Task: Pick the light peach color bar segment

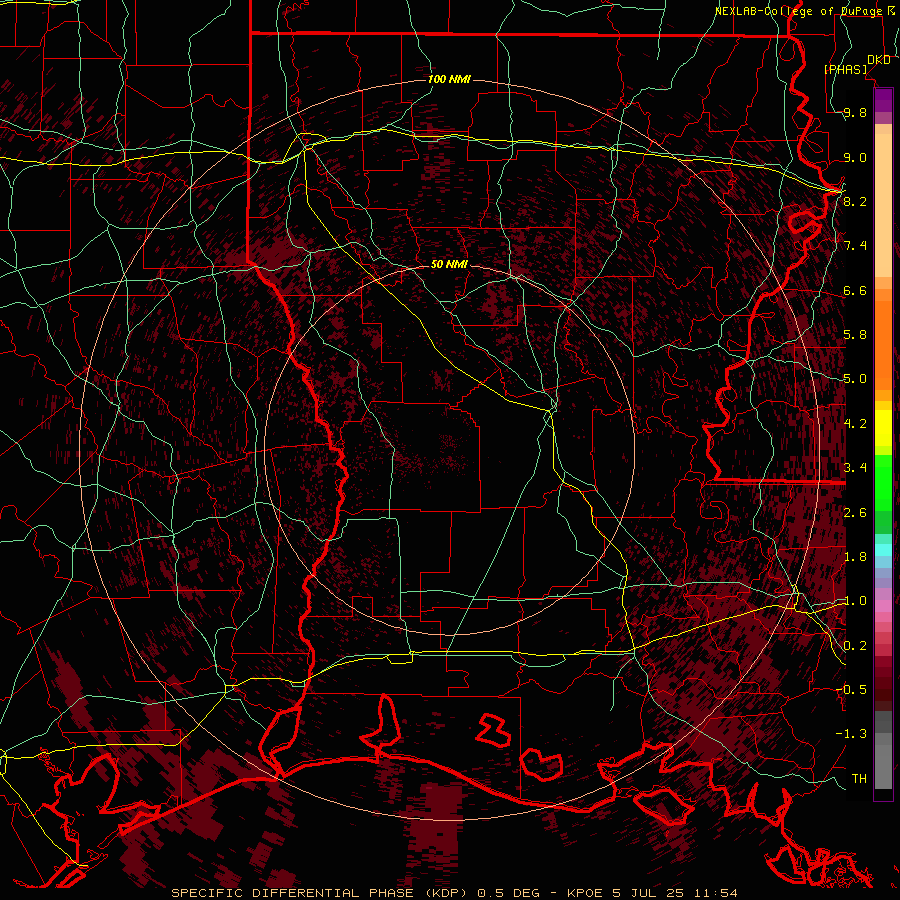Action: pos(883,205)
